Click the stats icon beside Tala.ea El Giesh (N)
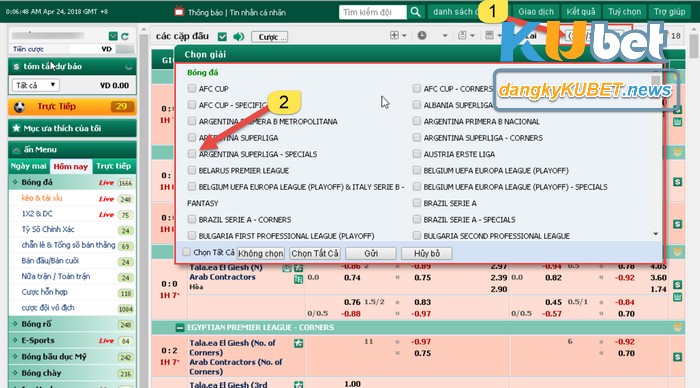 (x=287, y=268)
